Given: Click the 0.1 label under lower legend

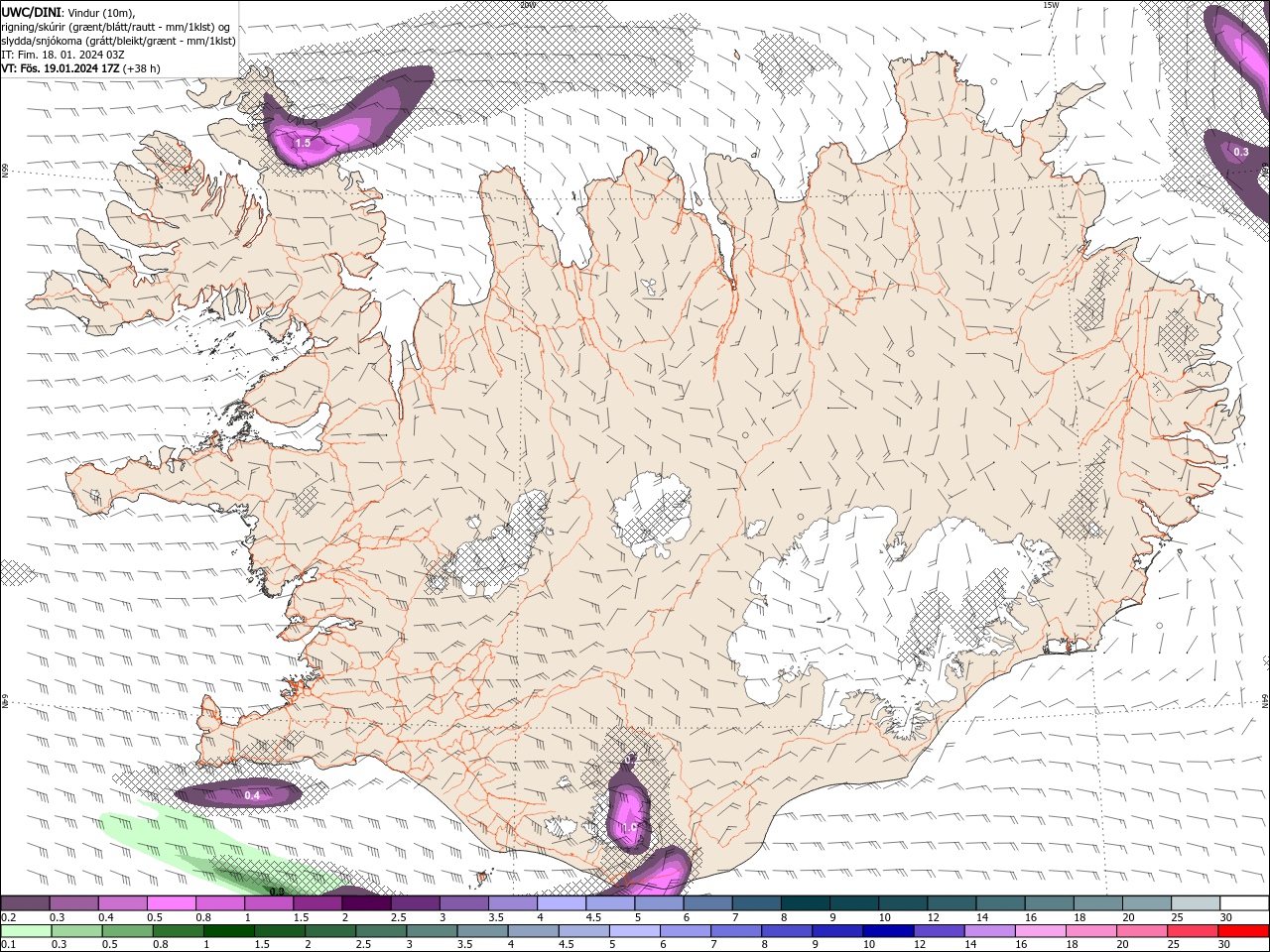Looking at the screenshot, I should [8, 945].
